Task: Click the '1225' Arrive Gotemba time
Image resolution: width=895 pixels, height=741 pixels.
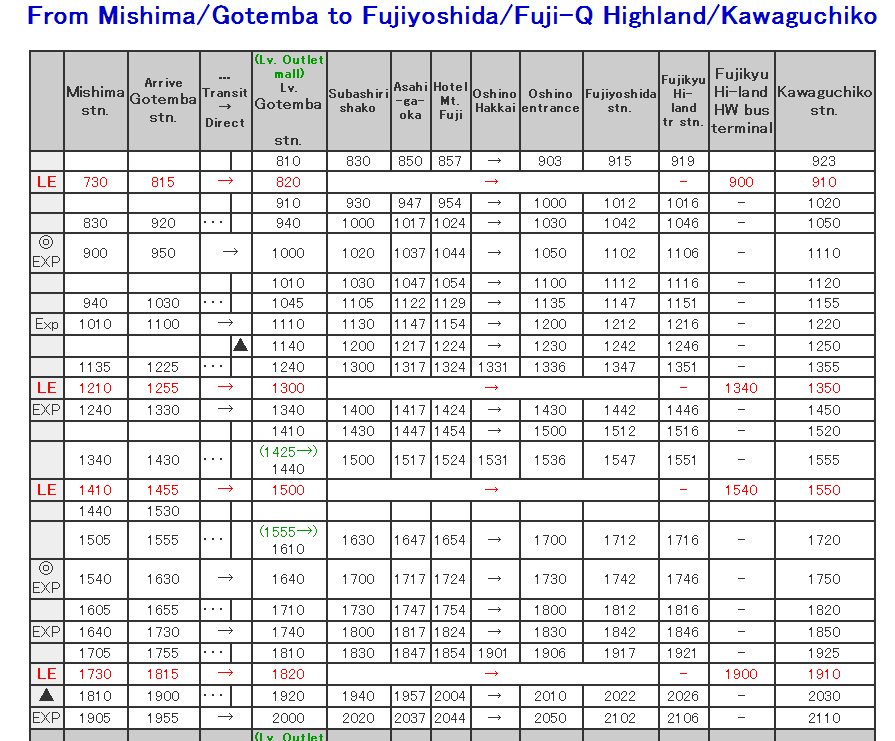Action: pos(163,367)
